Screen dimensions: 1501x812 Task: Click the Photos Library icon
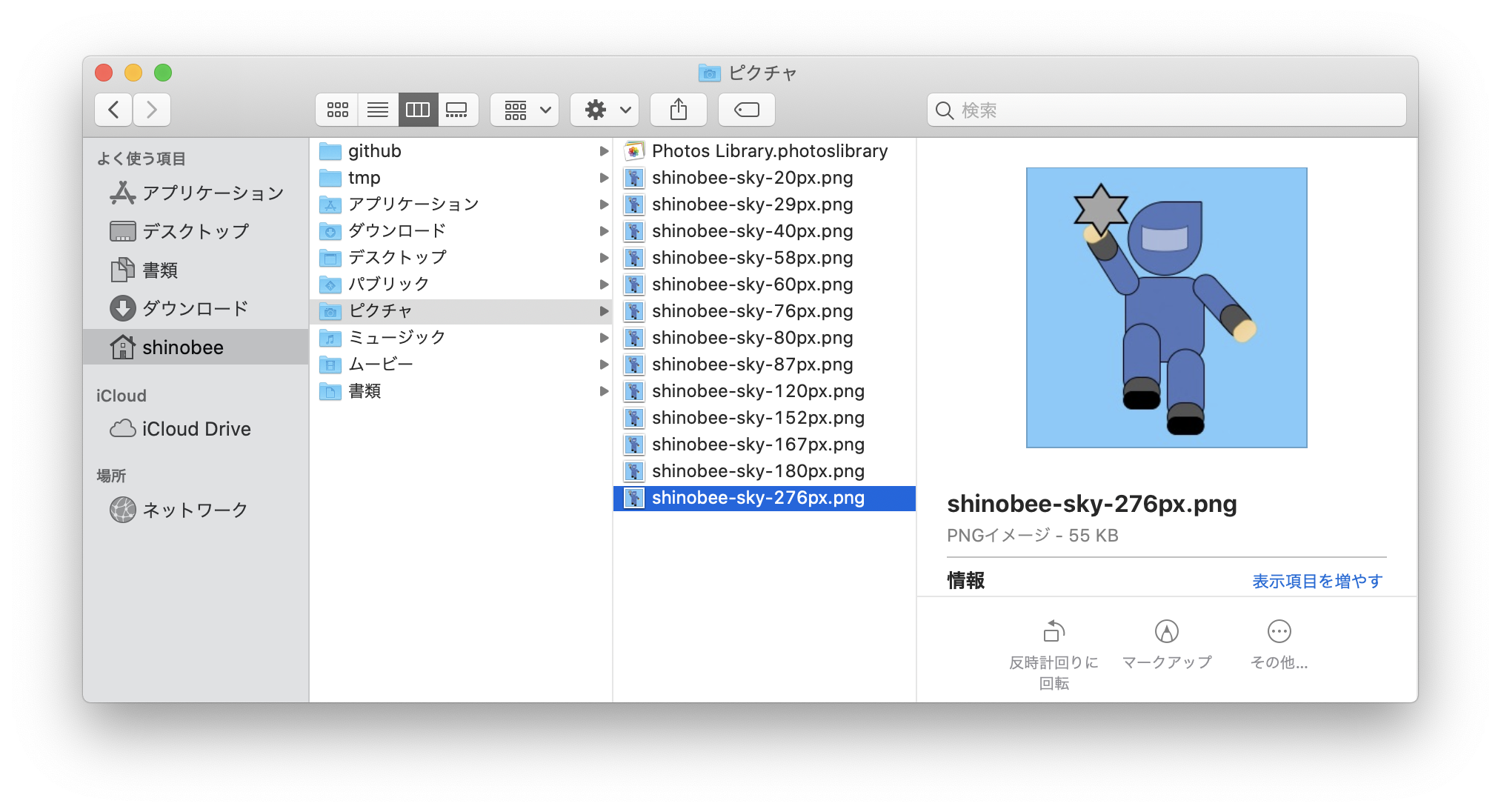(633, 151)
